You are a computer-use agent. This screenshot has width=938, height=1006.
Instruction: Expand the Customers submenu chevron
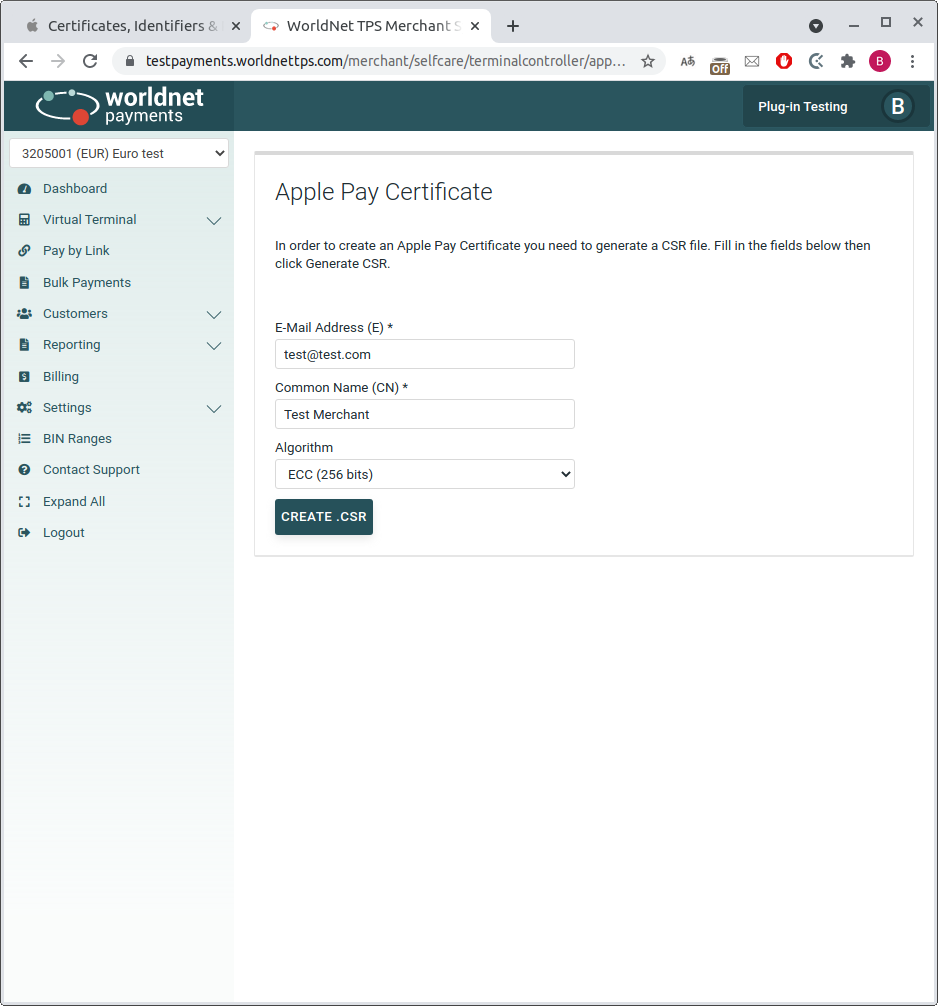pos(213,314)
